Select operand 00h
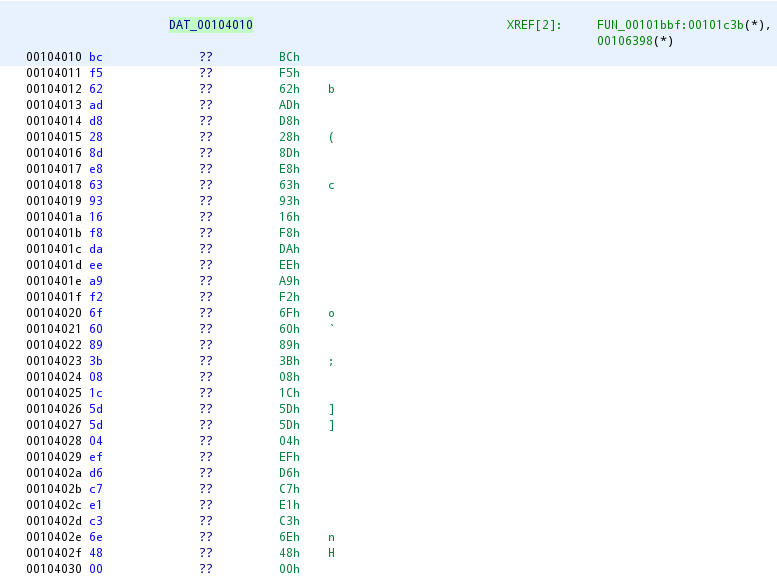Screen dimensions: 777x584 point(289,569)
